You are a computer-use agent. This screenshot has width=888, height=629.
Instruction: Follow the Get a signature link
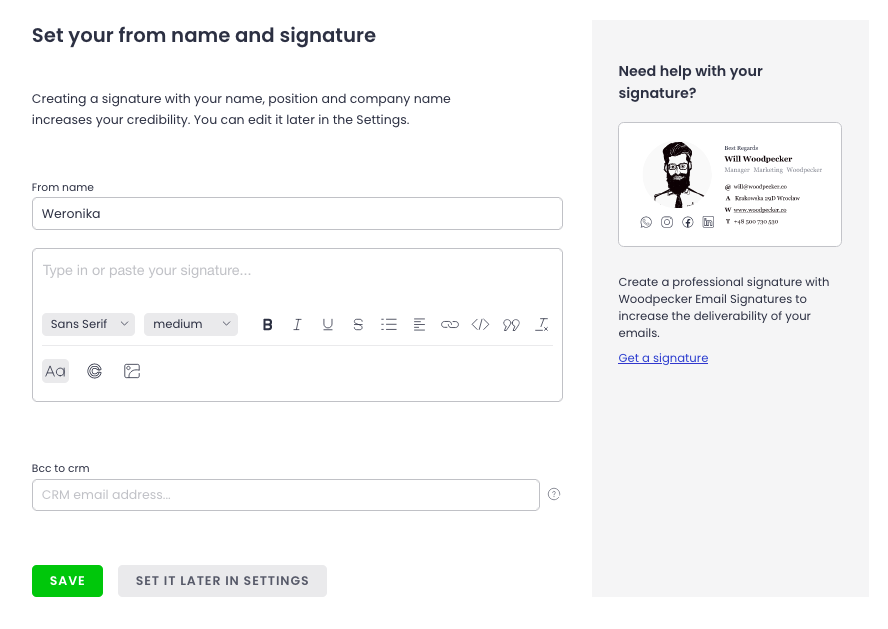coord(663,358)
